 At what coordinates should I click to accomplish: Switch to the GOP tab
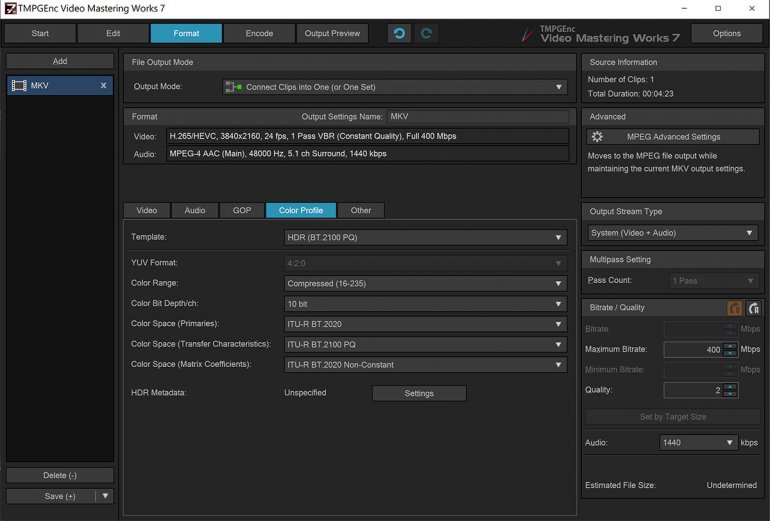(x=242, y=211)
